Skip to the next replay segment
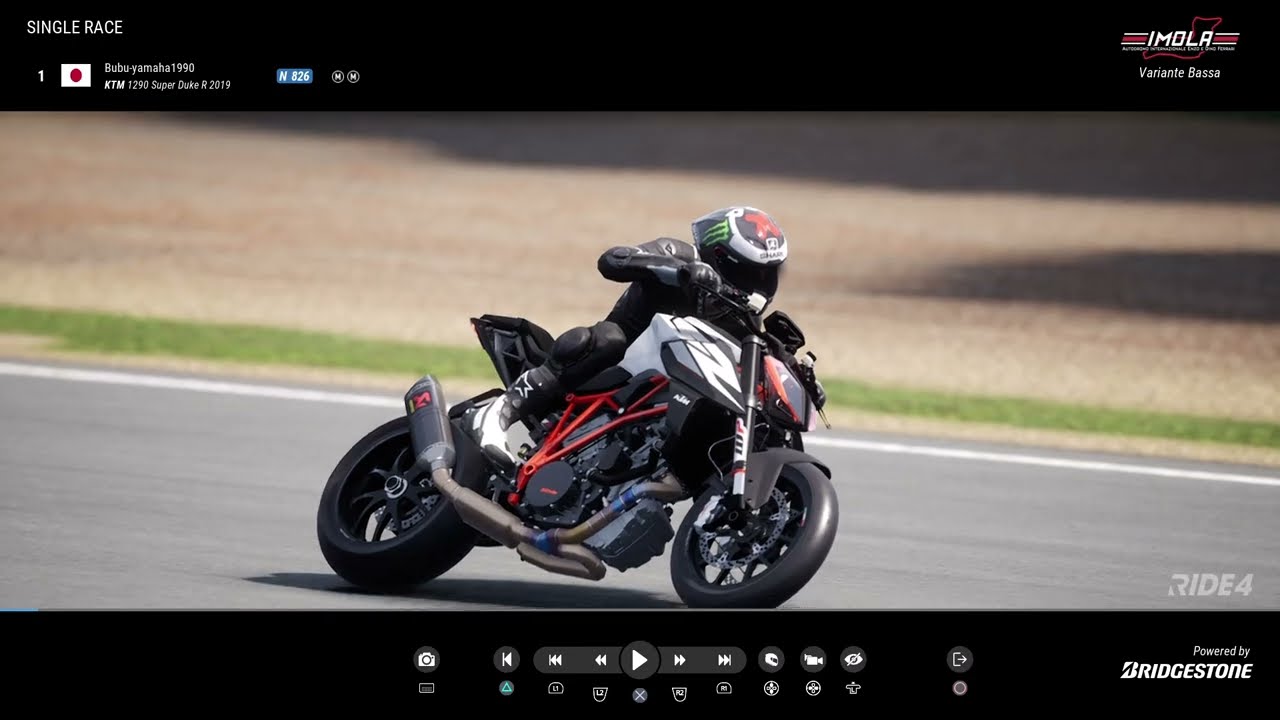1280x720 pixels. (x=725, y=660)
